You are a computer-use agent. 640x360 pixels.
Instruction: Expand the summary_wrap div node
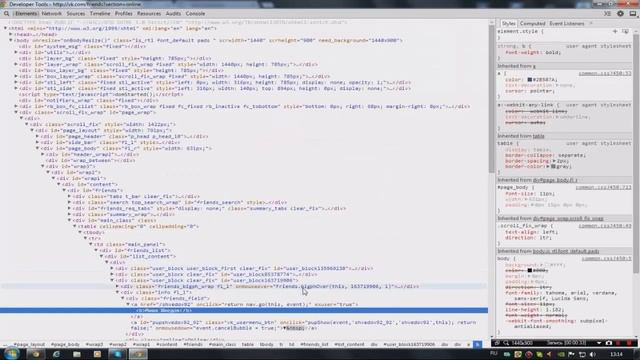click(x=69, y=214)
